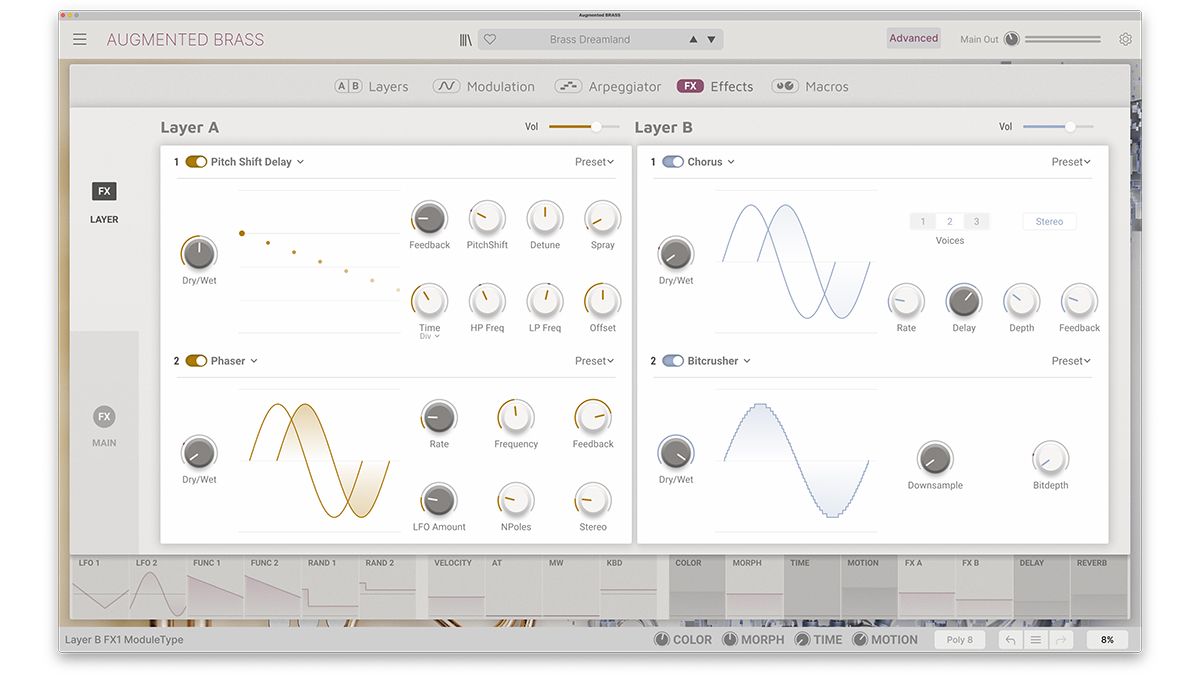Screen dimensions: 1200x675
Task: Open the hamburger main menu
Action: (x=80, y=40)
